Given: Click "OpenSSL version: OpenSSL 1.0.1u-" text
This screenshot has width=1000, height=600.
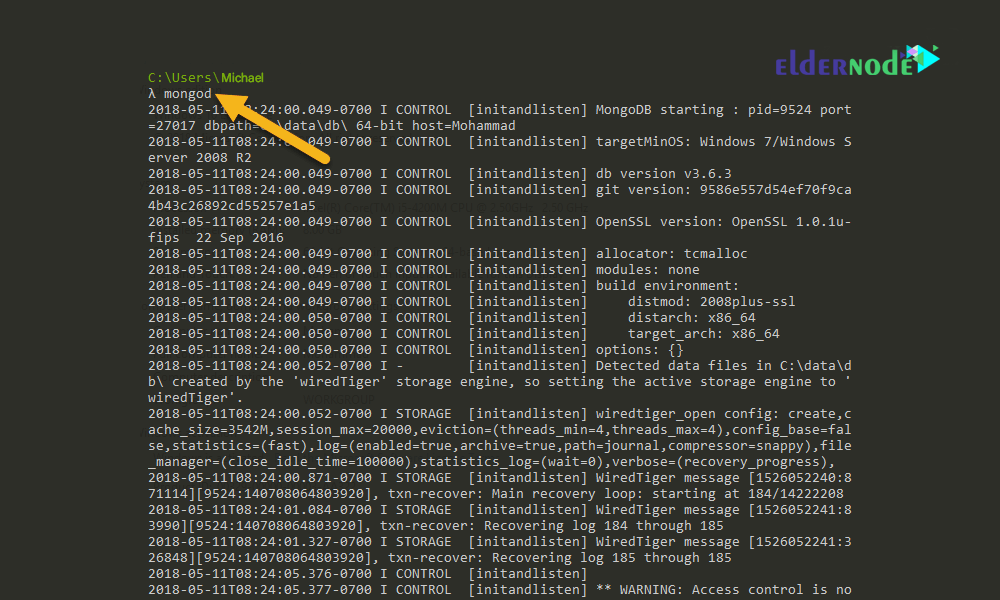Looking at the screenshot, I should [723, 221].
